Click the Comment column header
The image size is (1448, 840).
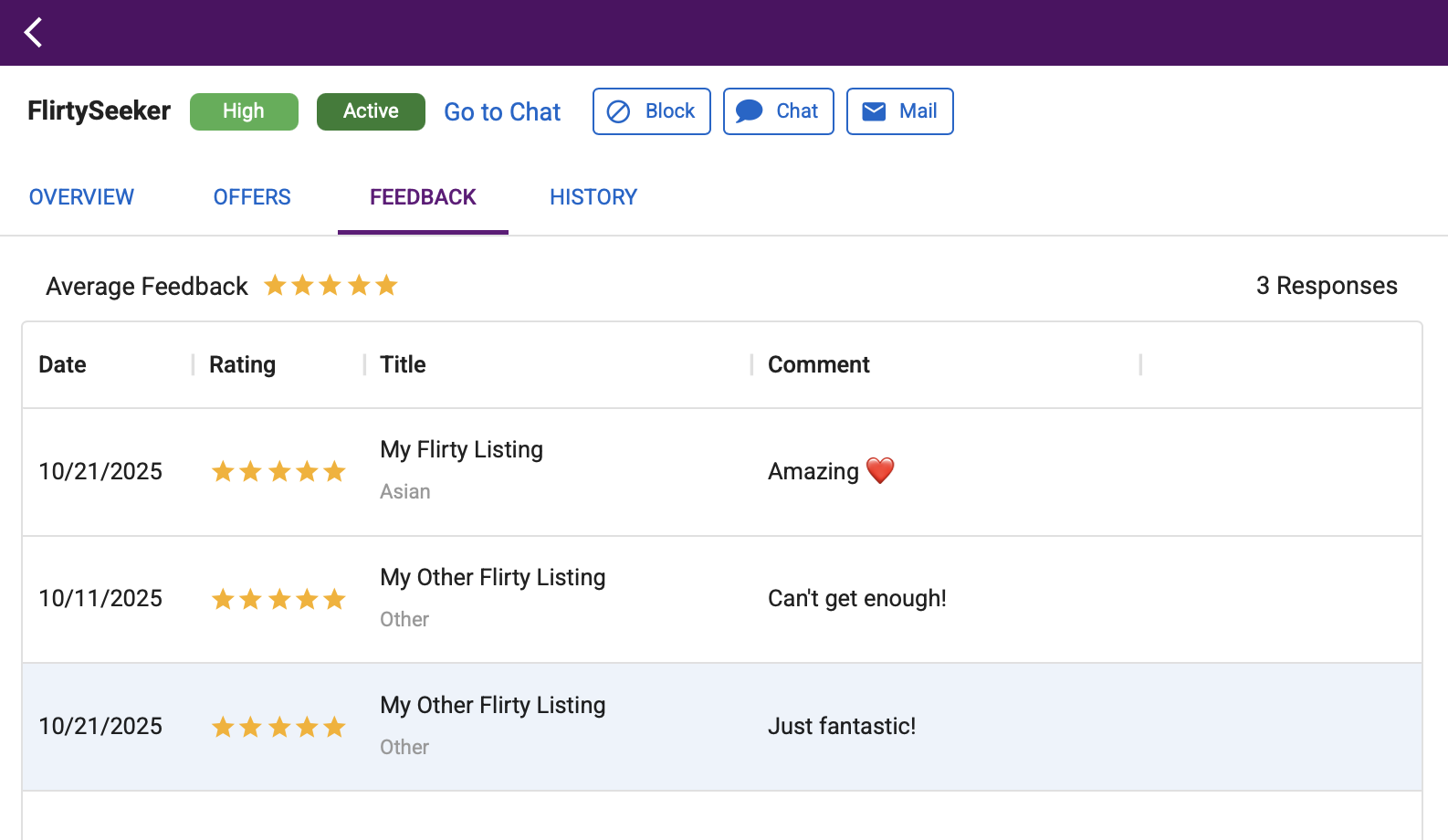tap(818, 364)
